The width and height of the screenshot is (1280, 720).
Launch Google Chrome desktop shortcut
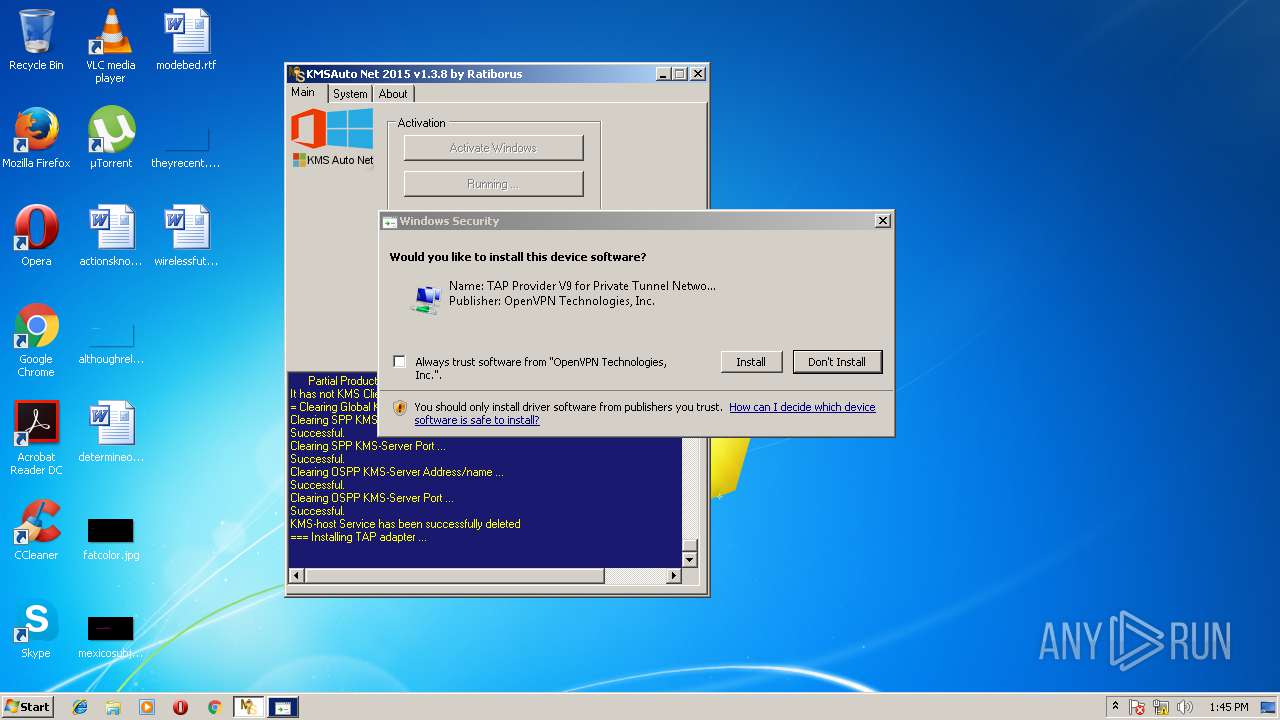click(36, 340)
